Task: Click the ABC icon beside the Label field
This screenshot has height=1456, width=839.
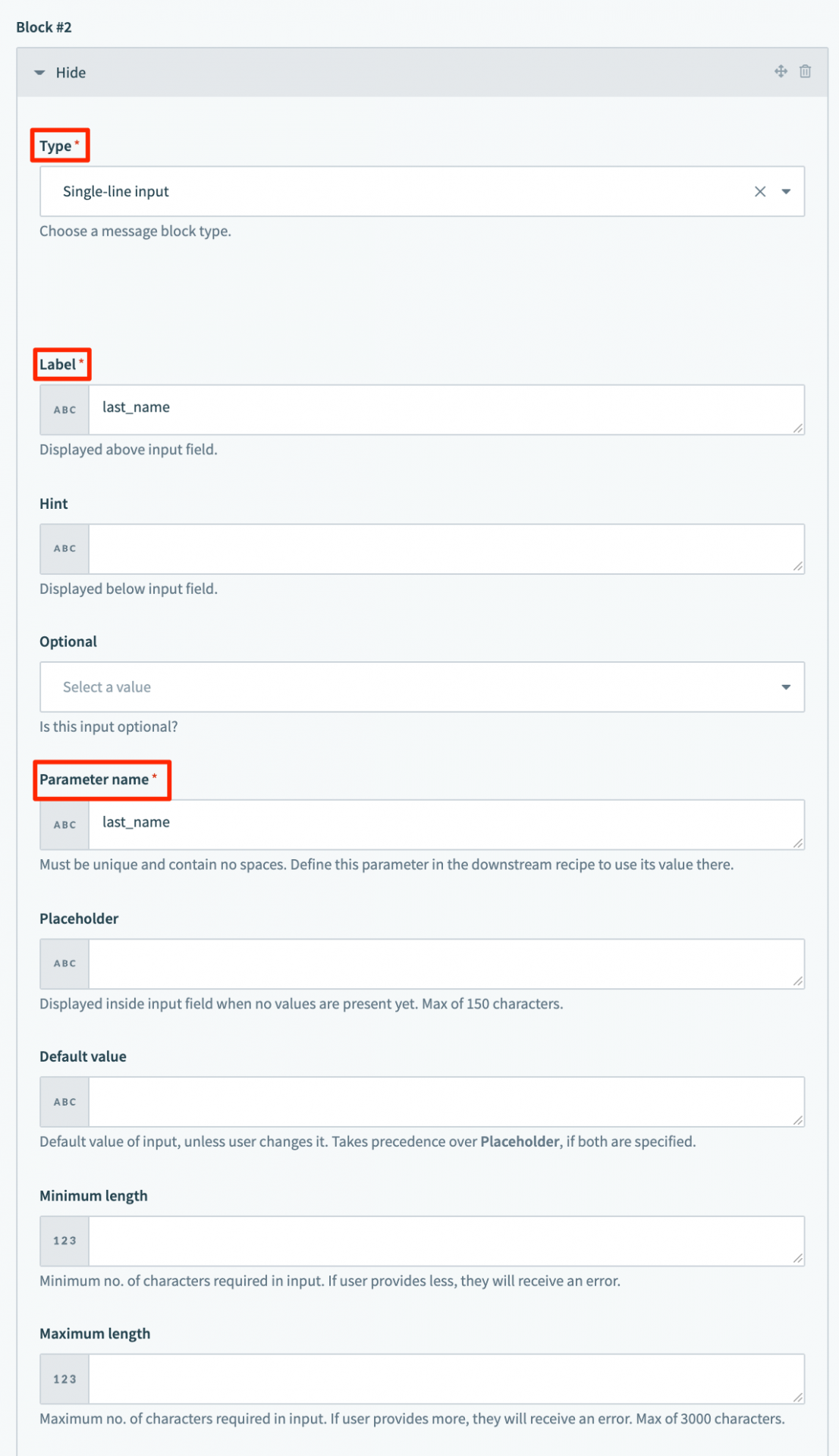Action: [64, 408]
